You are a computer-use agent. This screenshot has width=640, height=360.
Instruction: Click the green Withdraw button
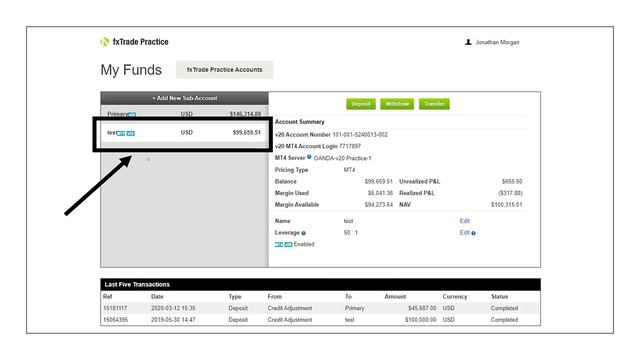(397, 104)
